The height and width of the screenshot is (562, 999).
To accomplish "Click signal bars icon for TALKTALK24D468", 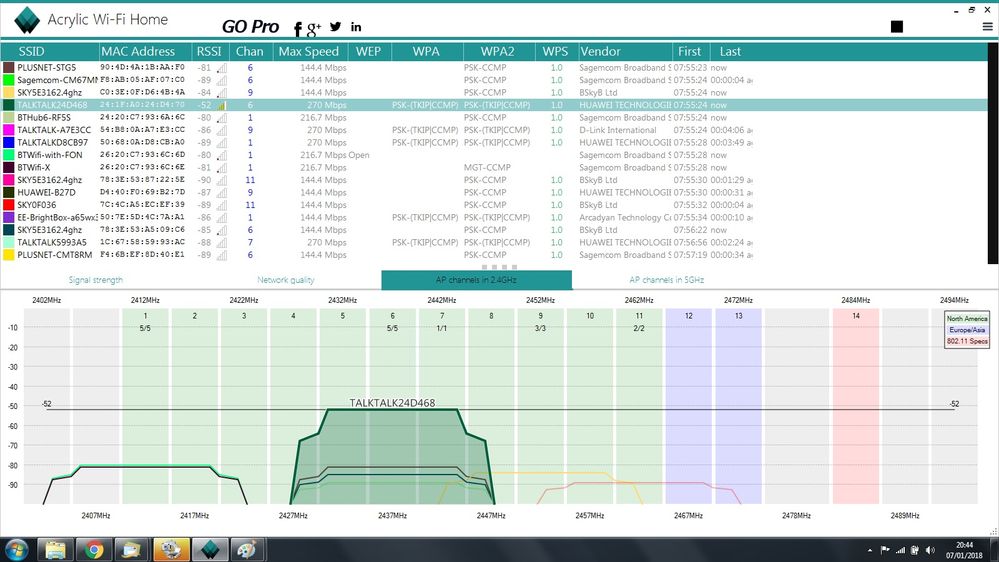I will pyautogui.click(x=221, y=105).
